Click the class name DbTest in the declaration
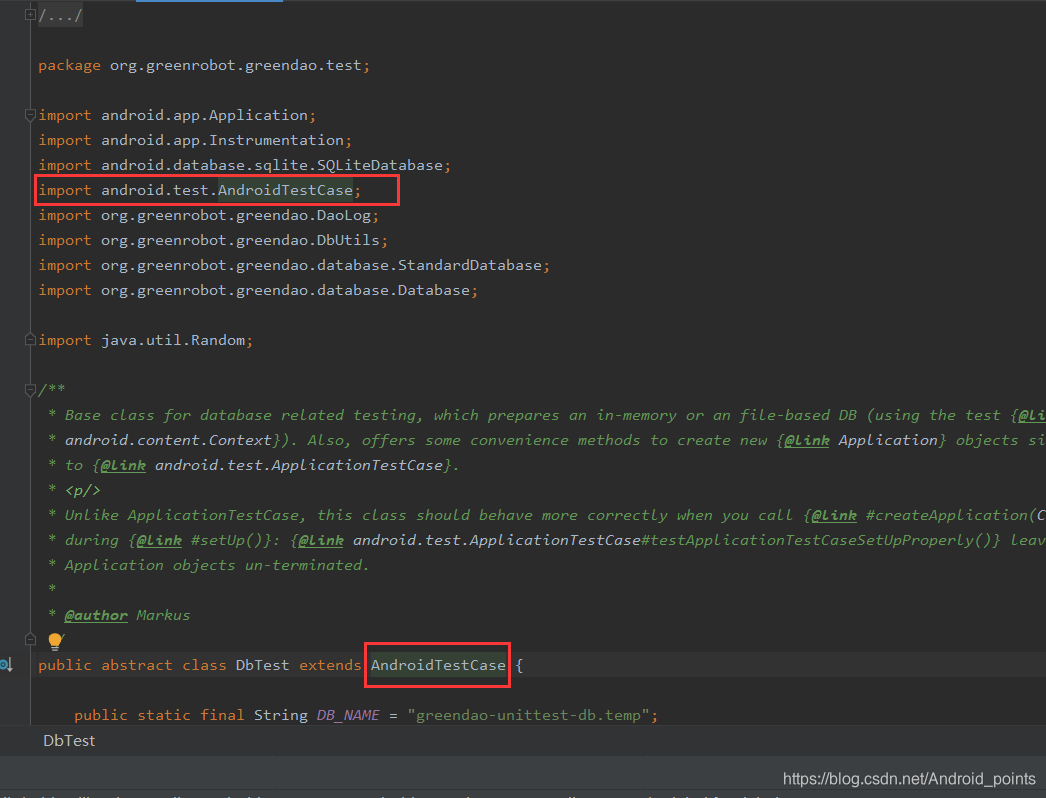This screenshot has height=798, width=1046. point(263,665)
